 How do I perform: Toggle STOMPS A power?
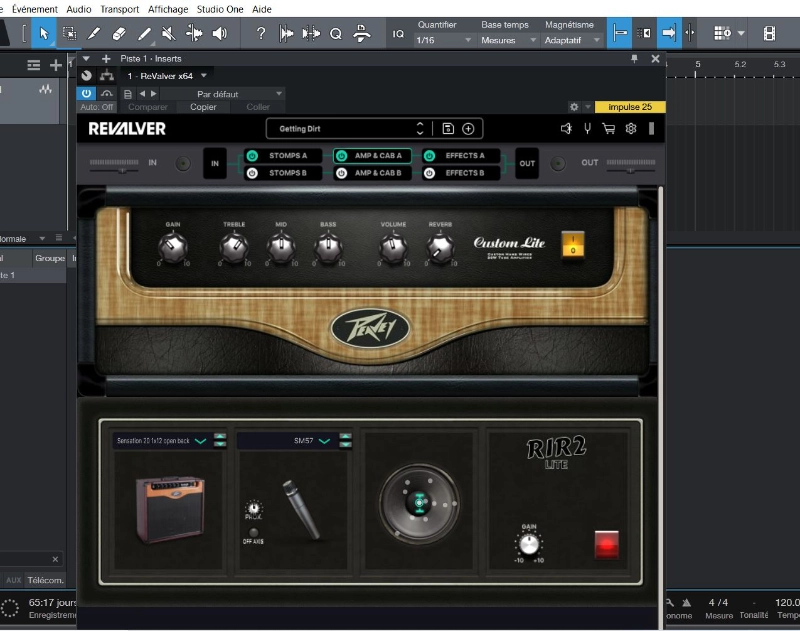click(252, 156)
